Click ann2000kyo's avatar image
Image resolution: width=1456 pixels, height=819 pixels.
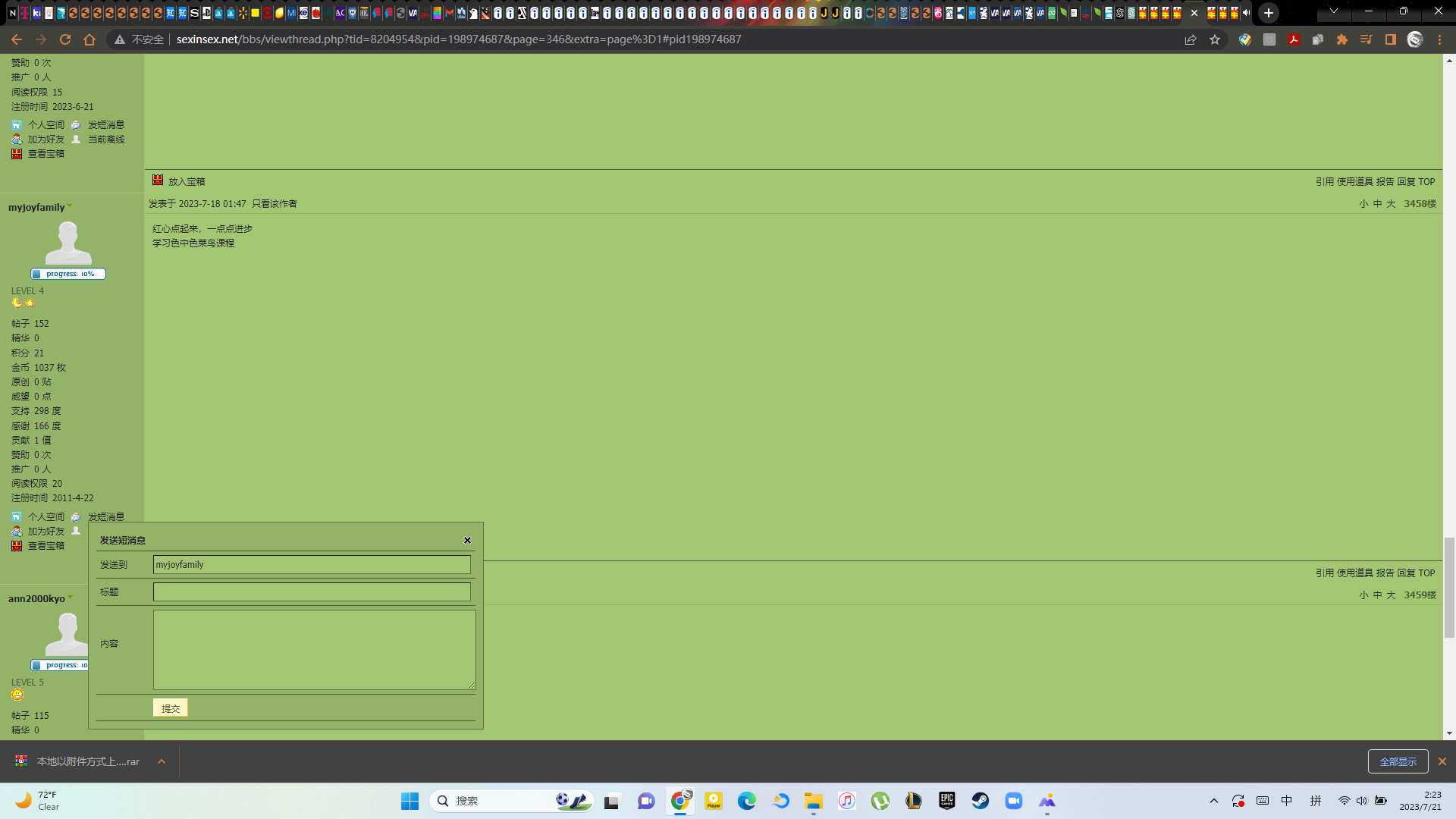pyautogui.click(x=67, y=634)
